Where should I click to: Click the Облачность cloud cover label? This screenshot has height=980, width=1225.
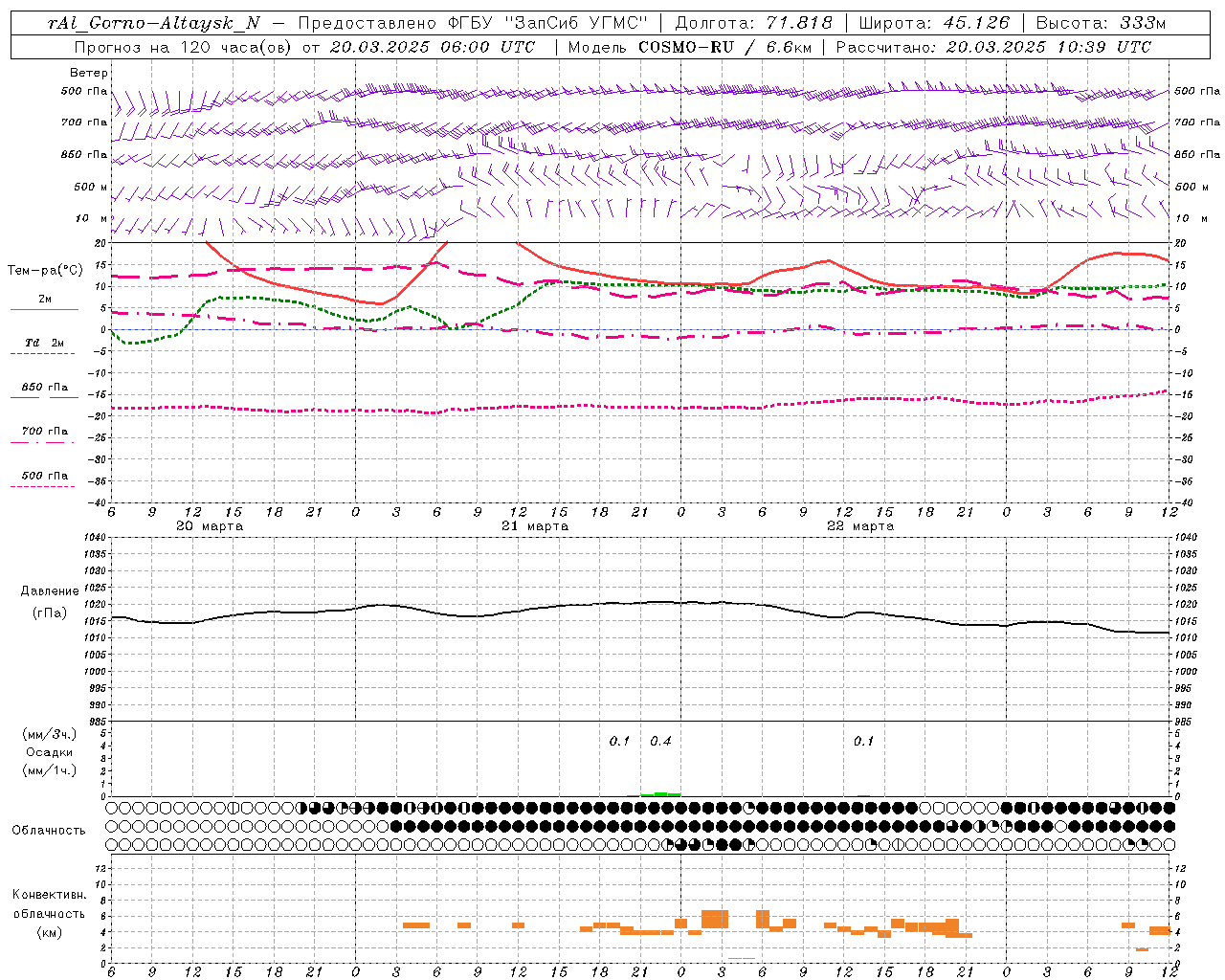(49, 831)
